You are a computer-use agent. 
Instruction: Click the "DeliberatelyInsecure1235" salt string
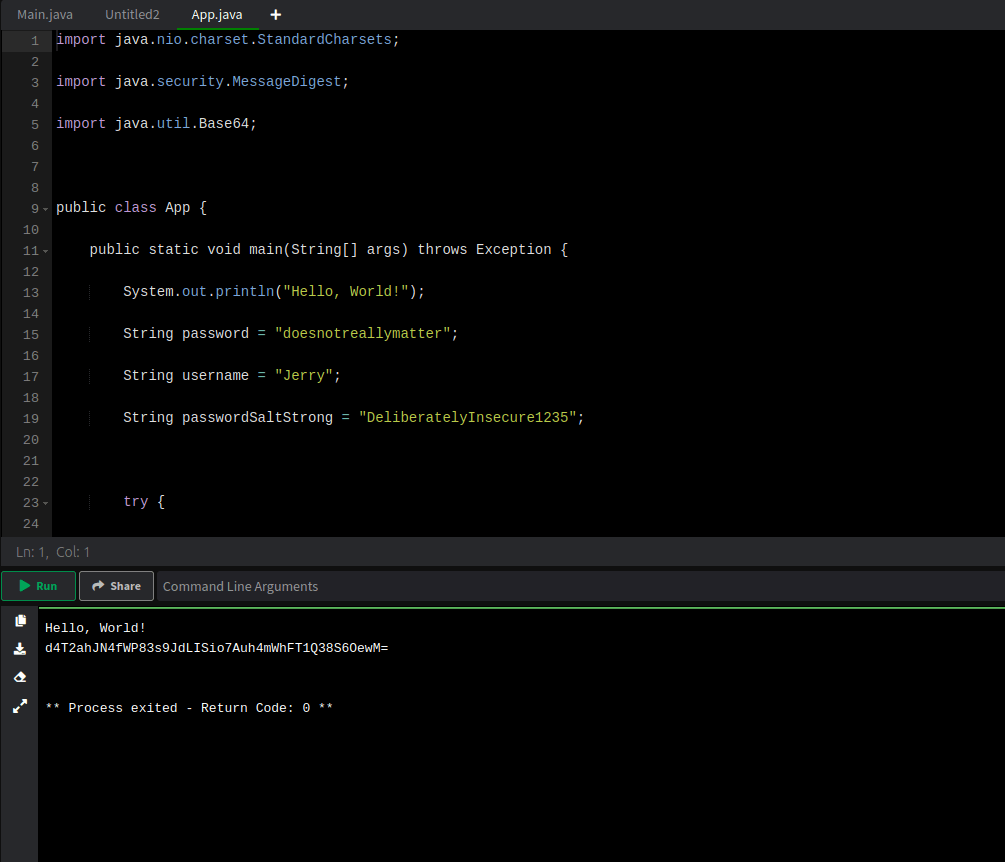(467, 417)
